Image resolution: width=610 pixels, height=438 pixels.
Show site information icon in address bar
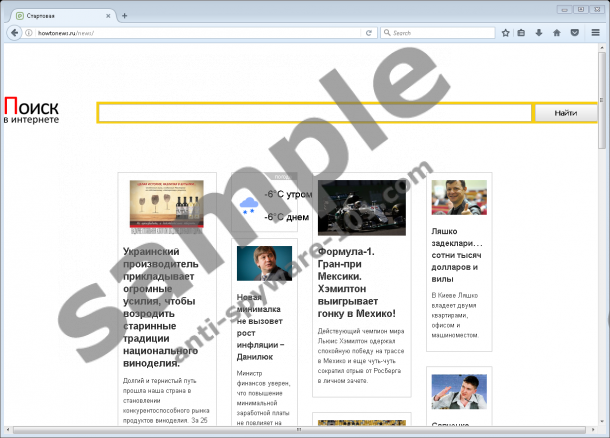(x=28, y=32)
